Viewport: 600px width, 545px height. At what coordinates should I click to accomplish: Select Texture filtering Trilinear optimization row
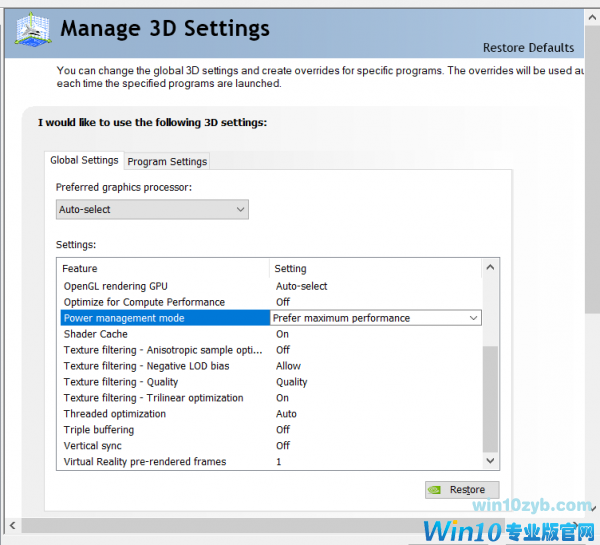pos(272,398)
